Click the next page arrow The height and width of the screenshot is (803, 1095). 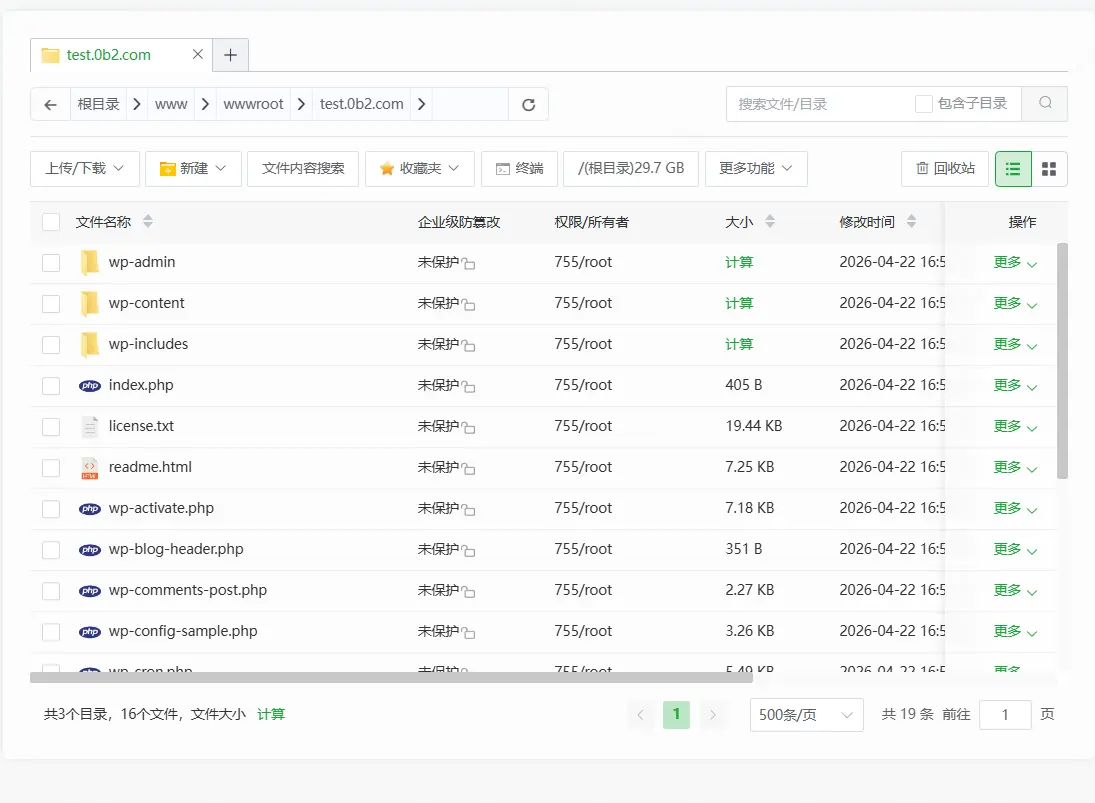[712, 715]
